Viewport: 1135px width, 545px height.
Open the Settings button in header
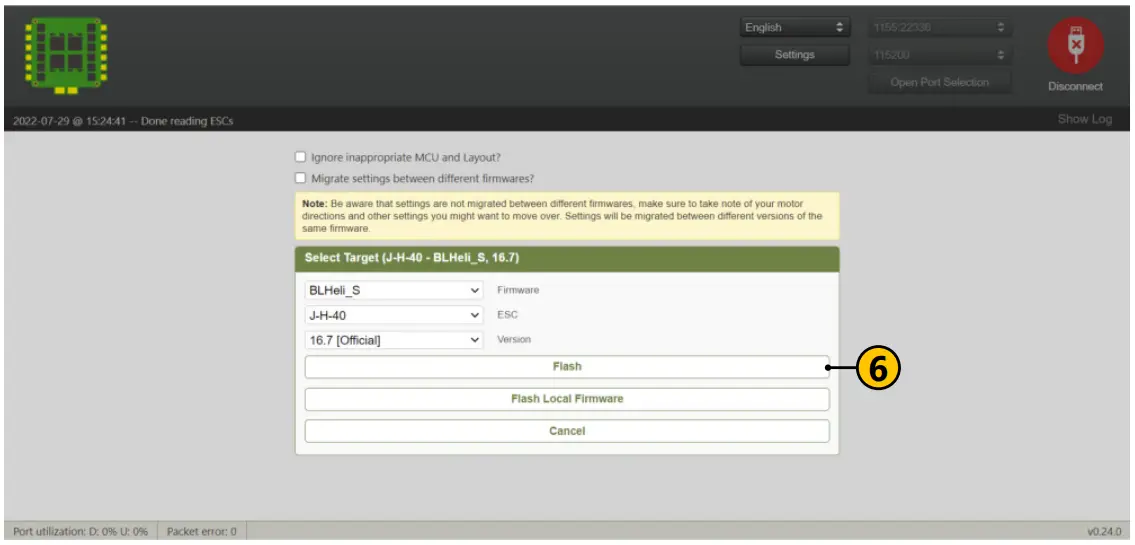point(794,55)
